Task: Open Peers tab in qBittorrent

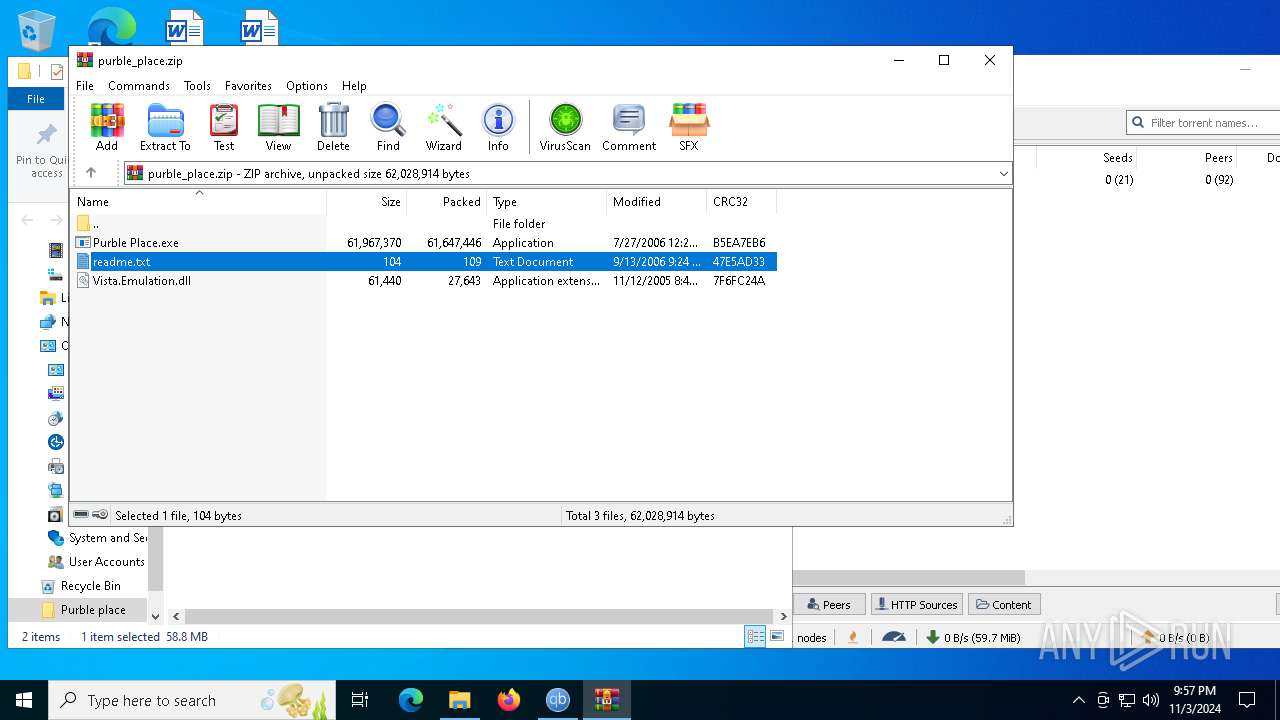Action: 829,605
